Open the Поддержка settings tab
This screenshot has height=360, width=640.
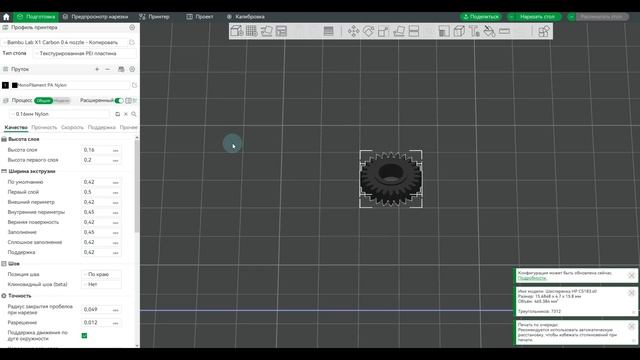tap(102, 127)
